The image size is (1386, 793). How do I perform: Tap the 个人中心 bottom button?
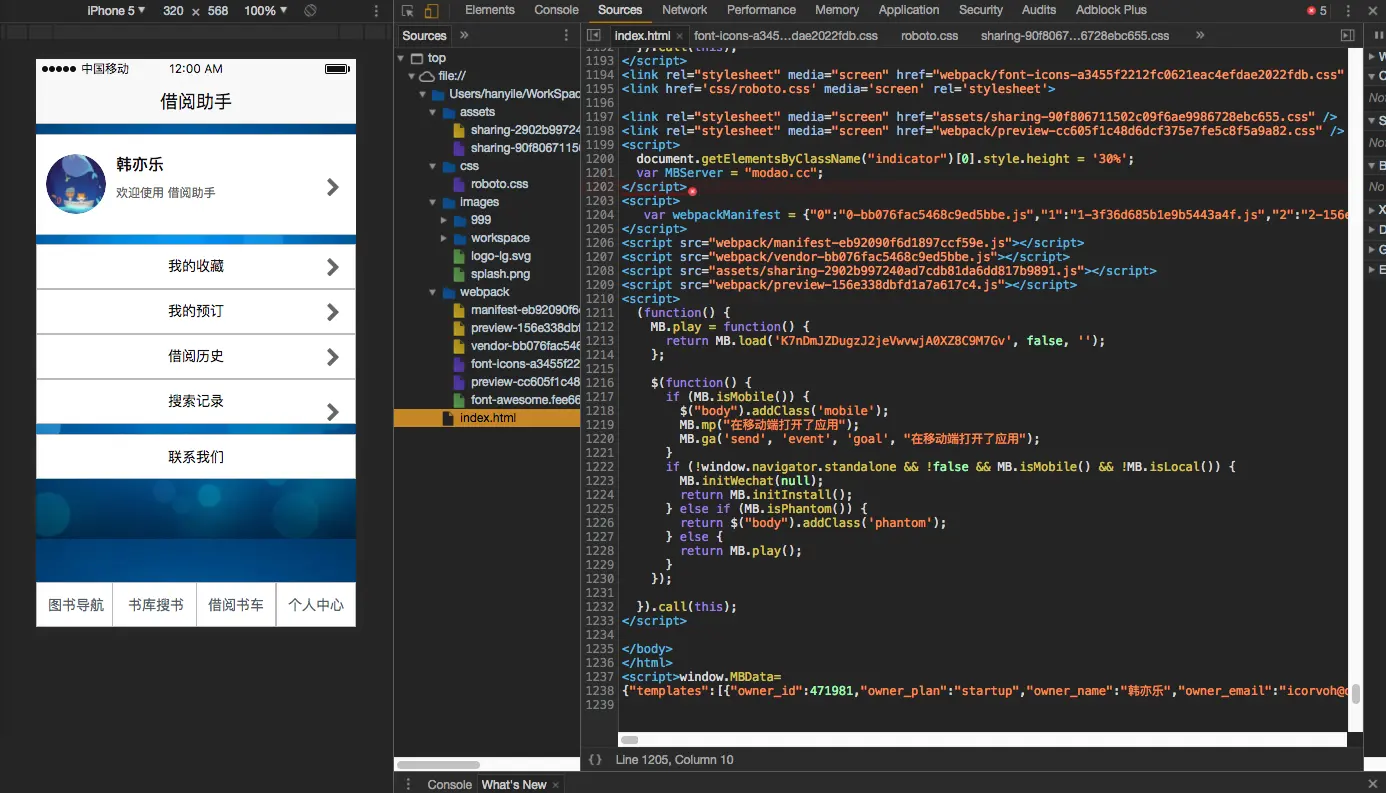point(316,605)
